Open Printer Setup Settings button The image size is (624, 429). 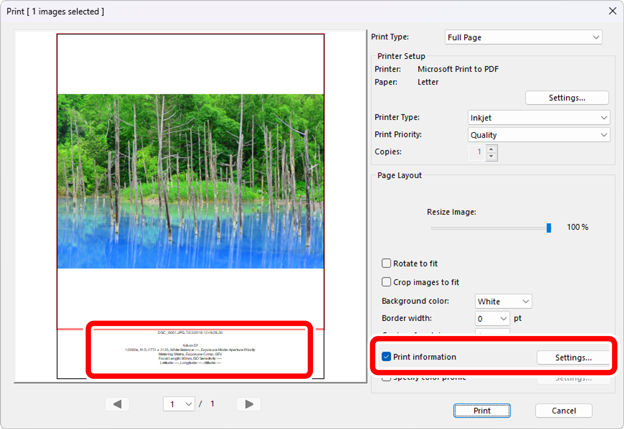point(567,98)
